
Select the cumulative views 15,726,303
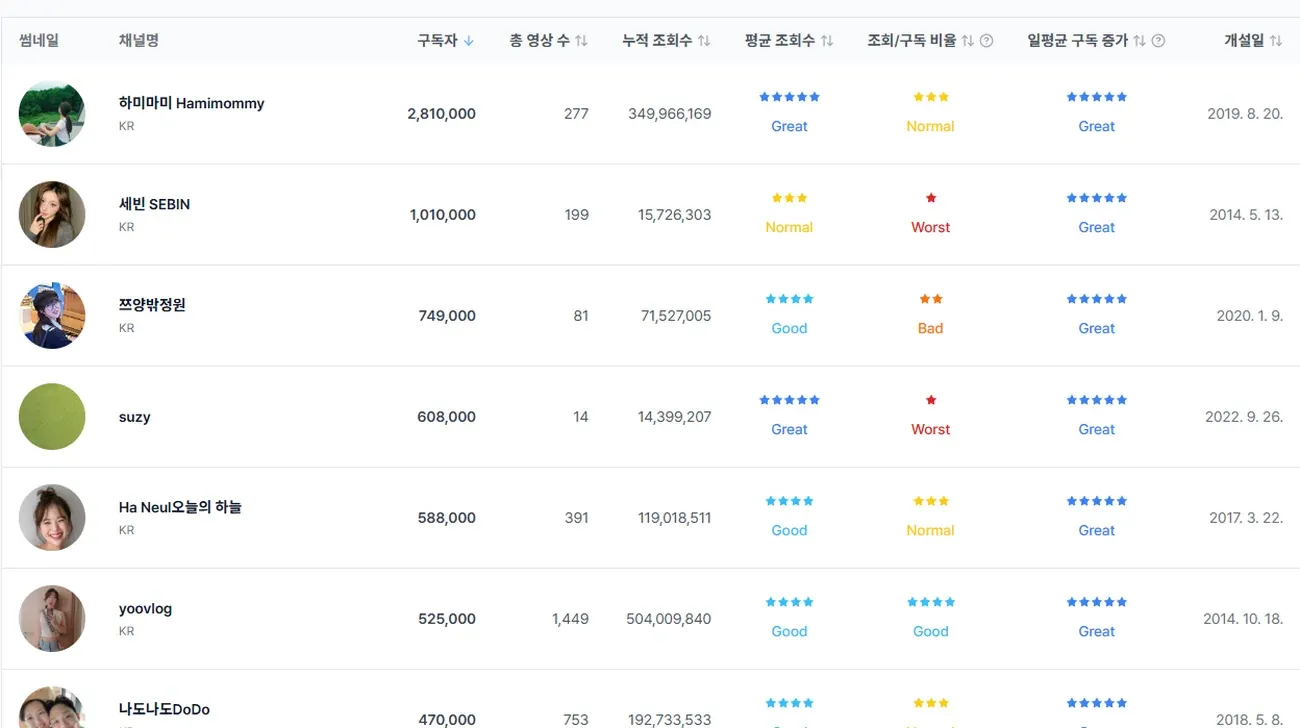(675, 215)
